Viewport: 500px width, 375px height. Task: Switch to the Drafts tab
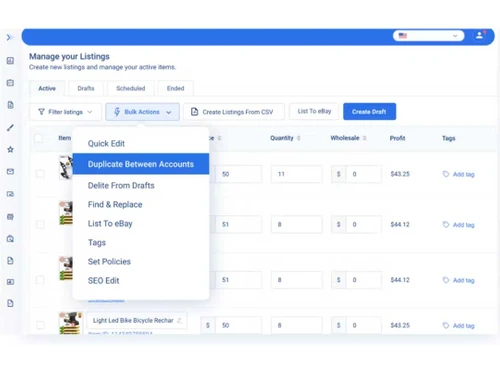(86, 88)
